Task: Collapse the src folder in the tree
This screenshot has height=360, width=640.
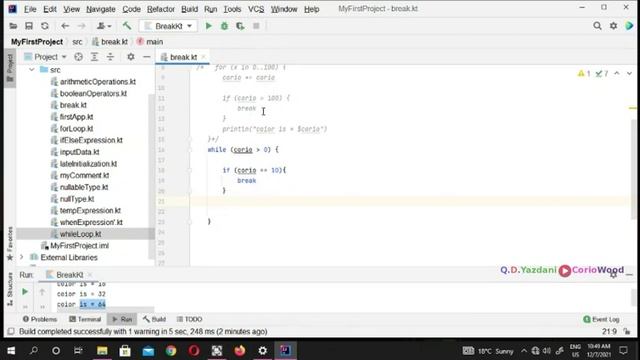Action: 32,70
